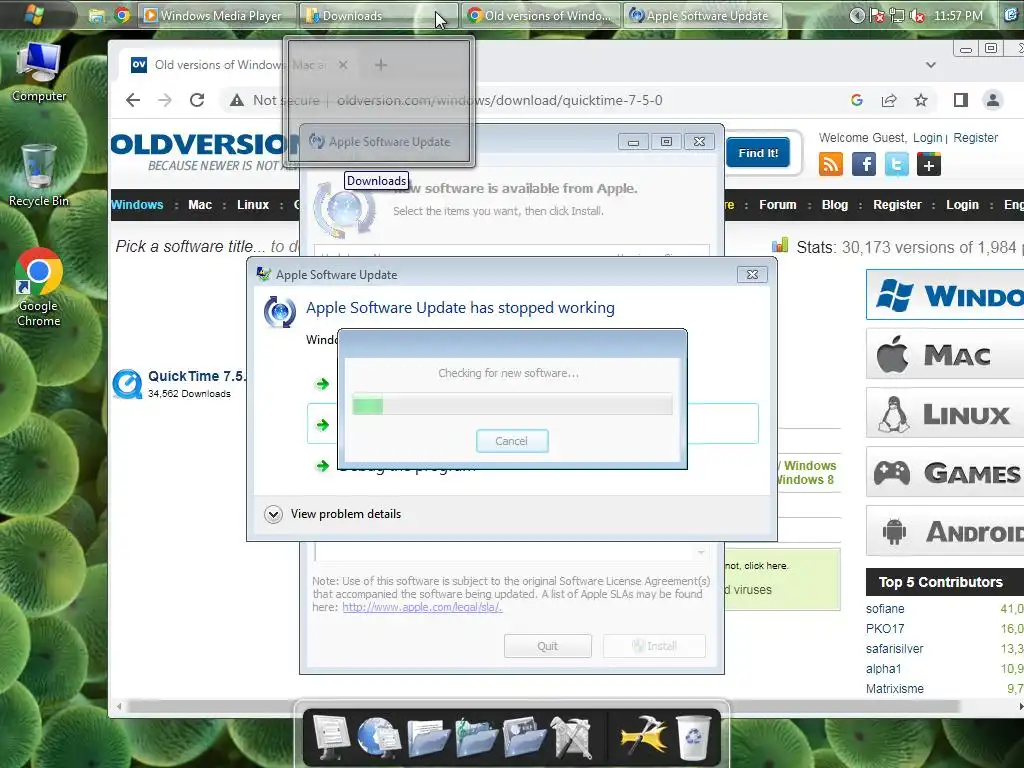This screenshot has height=768, width=1024.
Task: Click the Twitter icon
Action: coord(896,164)
